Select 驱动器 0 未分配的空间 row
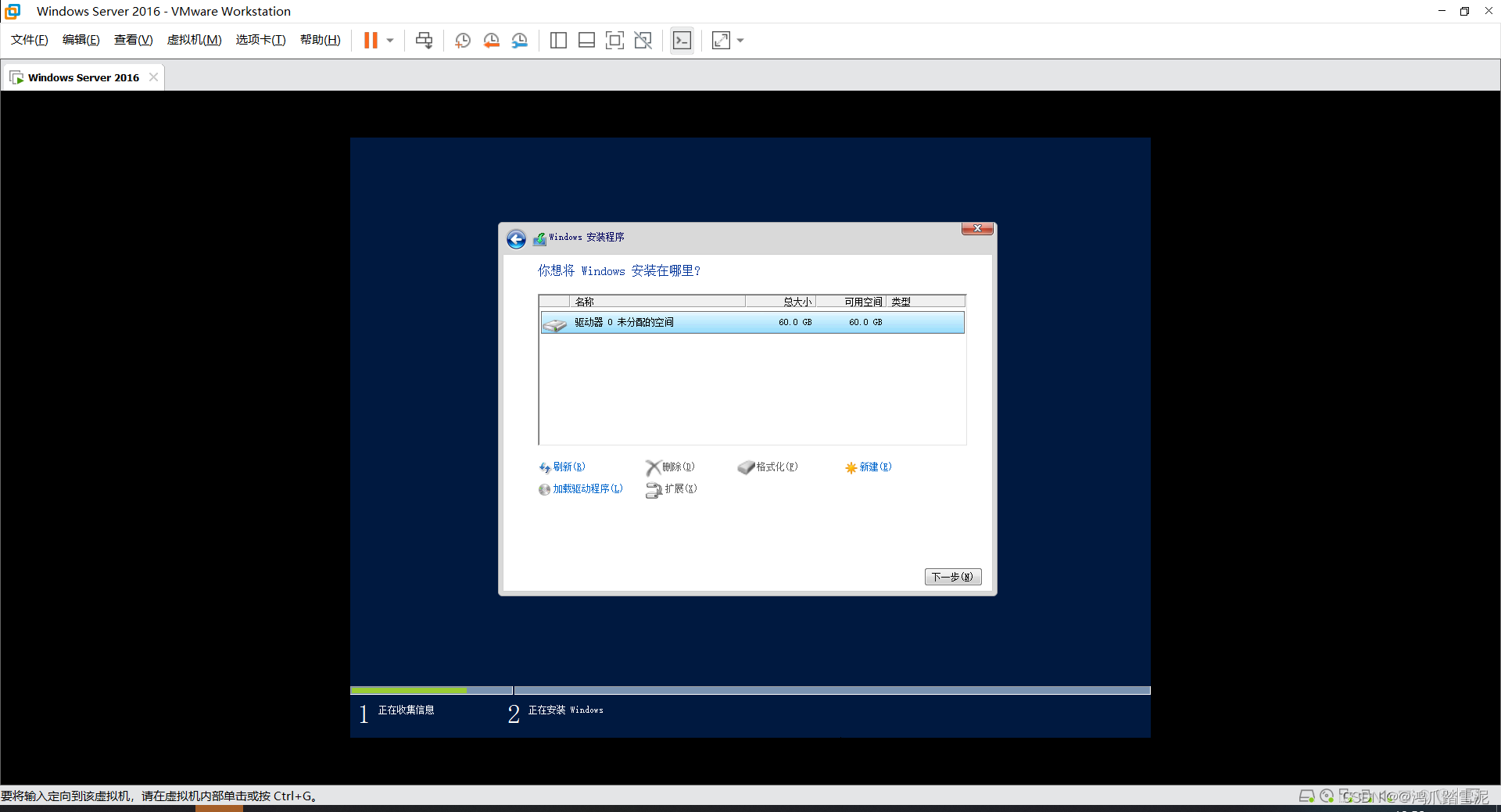The image size is (1501, 812). 752,322
